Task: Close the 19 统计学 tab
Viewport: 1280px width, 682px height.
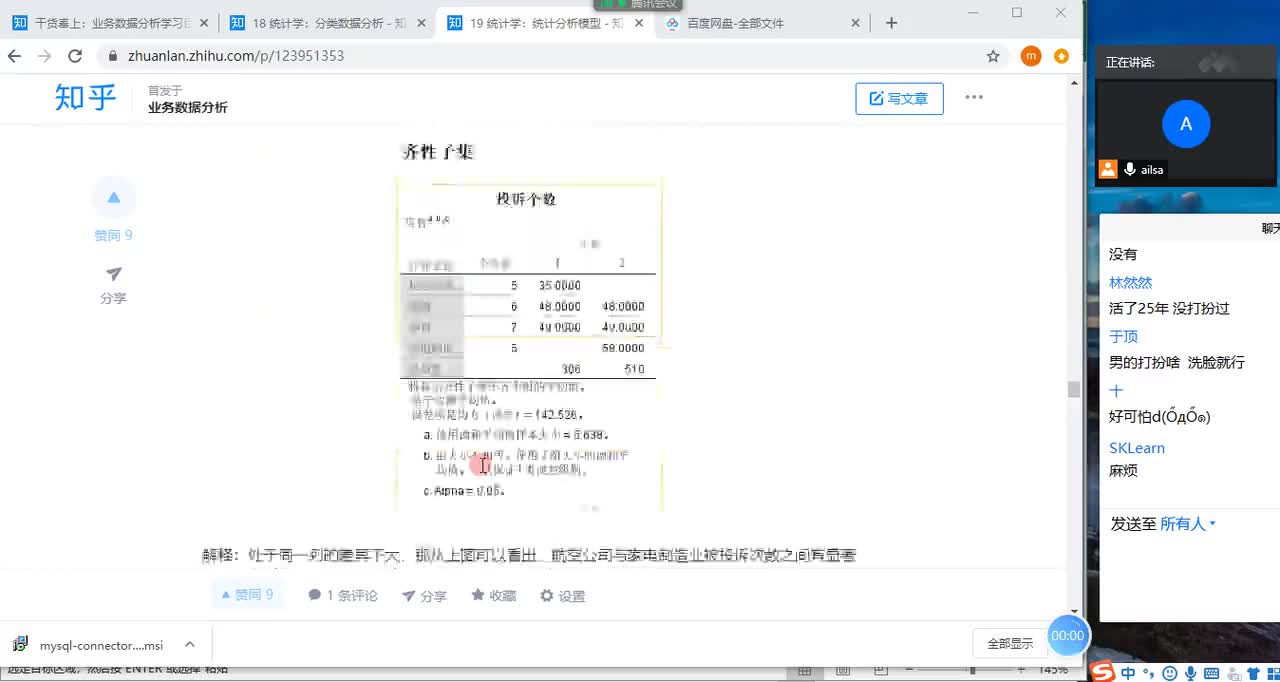Action: pyautogui.click(x=641, y=23)
